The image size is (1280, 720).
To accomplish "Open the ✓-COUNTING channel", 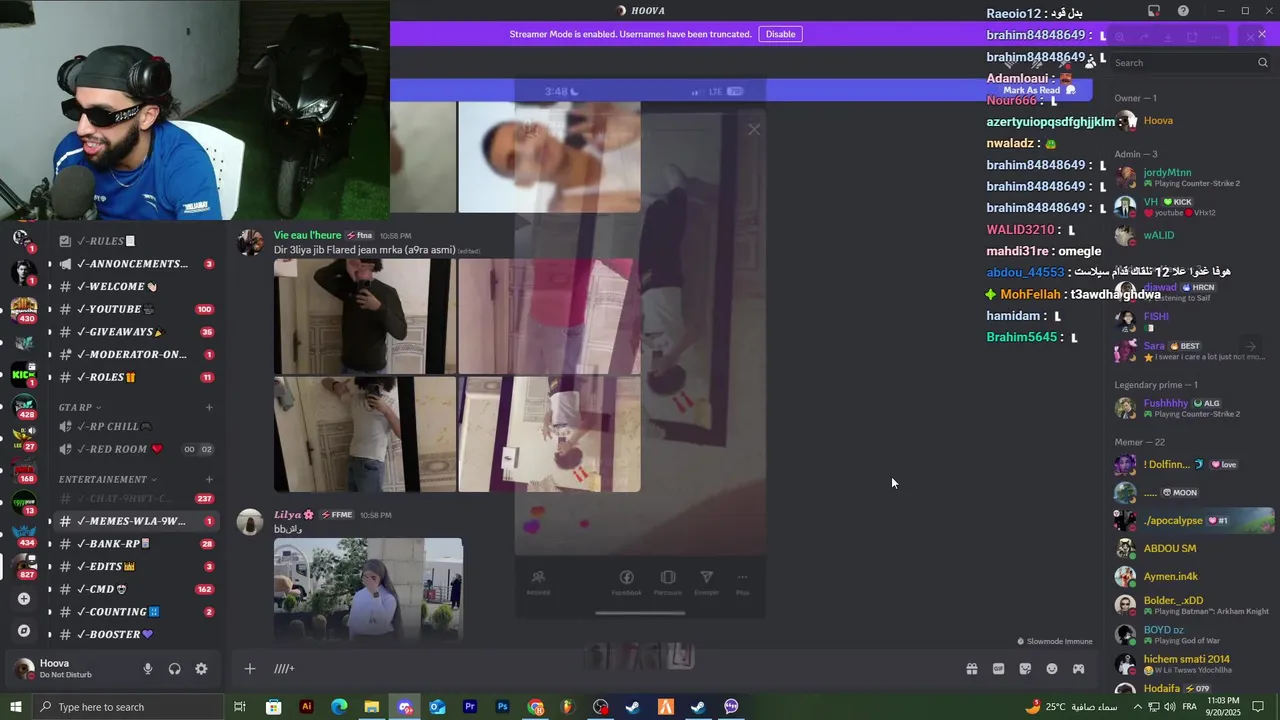I will [x=137, y=612].
